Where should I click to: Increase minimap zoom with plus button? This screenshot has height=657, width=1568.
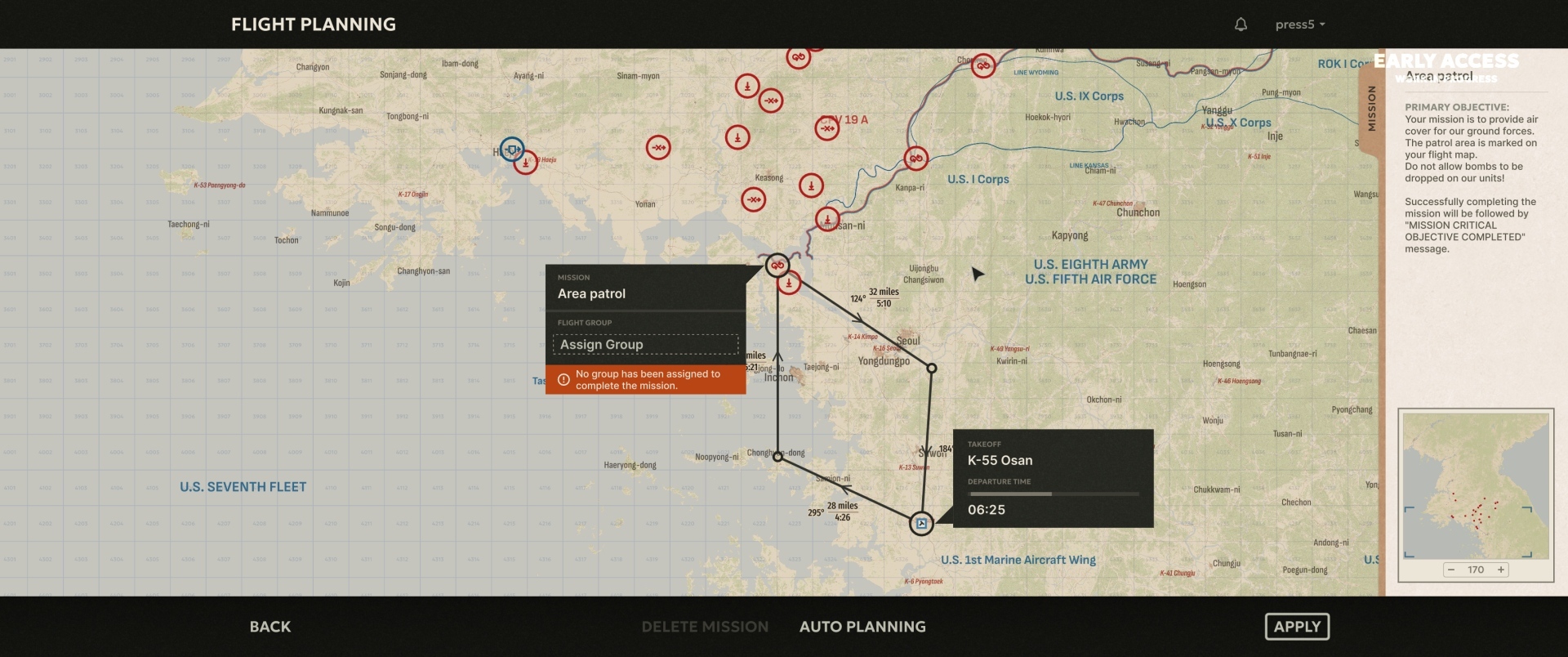coord(1501,570)
